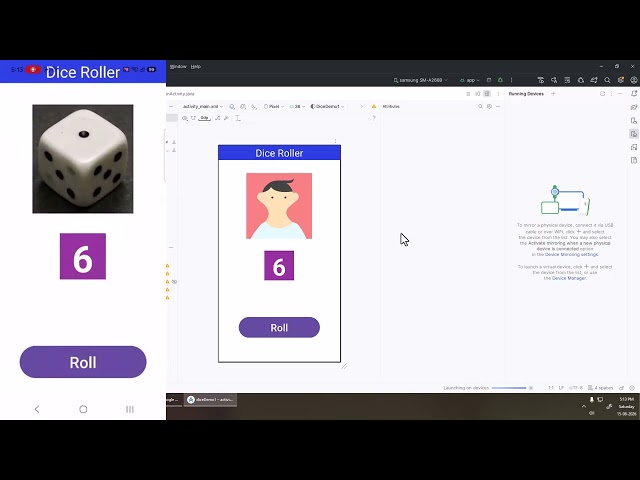Open the DiceDemo1 theme dropdown
This screenshot has height=480, width=640.
pos(327,107)
